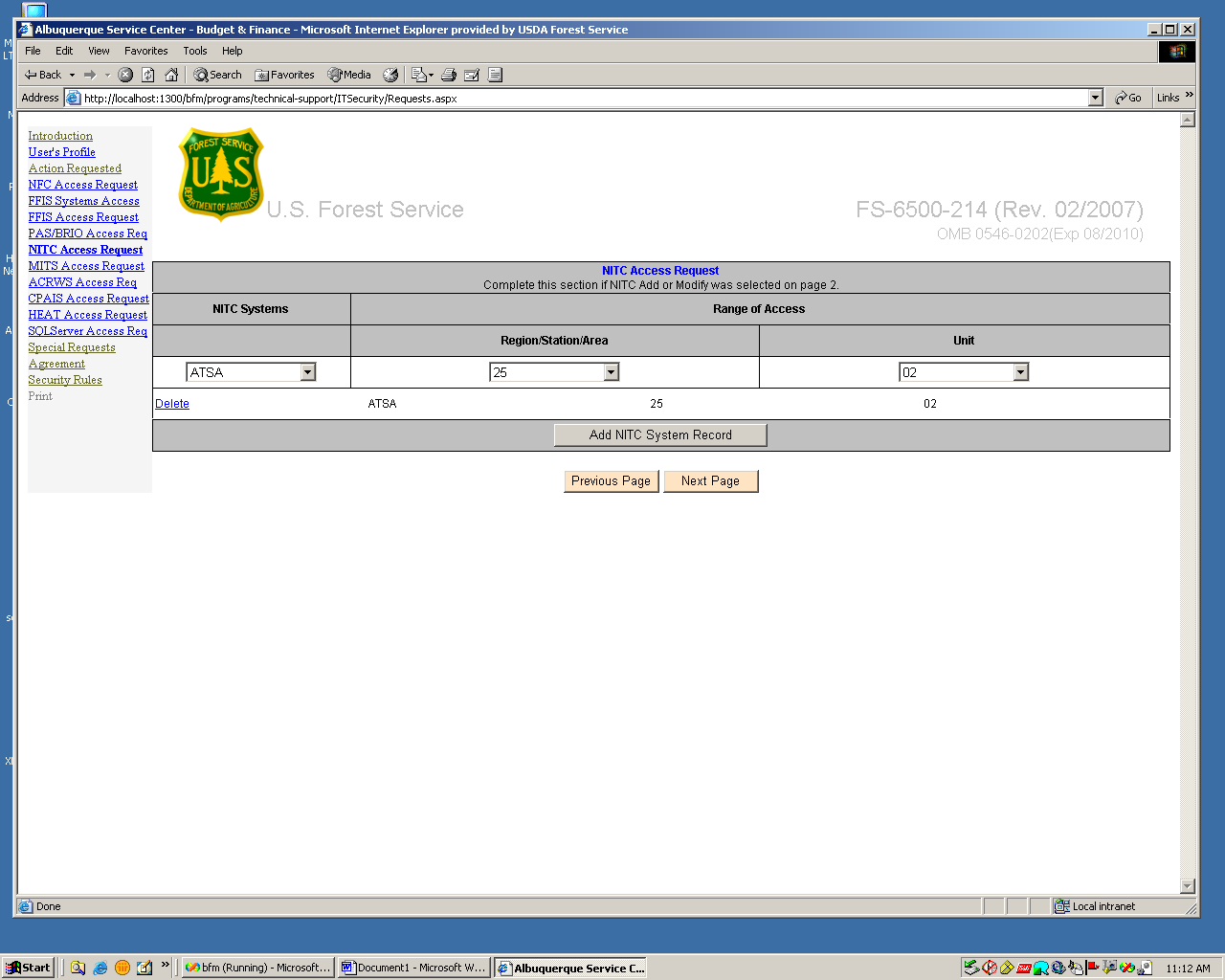Screen dimensions: 1225x980
Task: Open the Introduction link in sidebar
Action: click(x=60, y=136)
